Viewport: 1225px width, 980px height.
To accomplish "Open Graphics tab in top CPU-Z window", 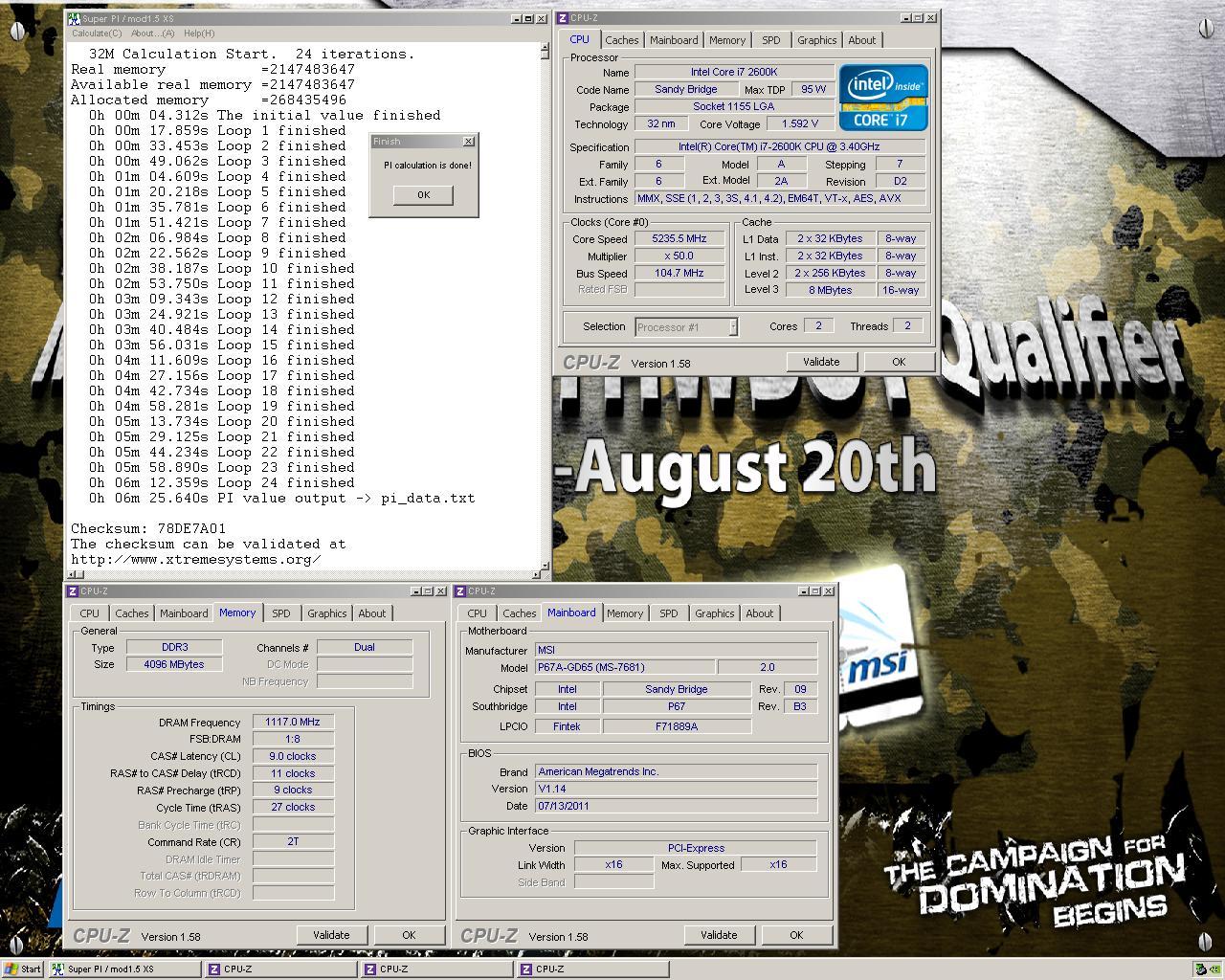I will pos(816,40).
